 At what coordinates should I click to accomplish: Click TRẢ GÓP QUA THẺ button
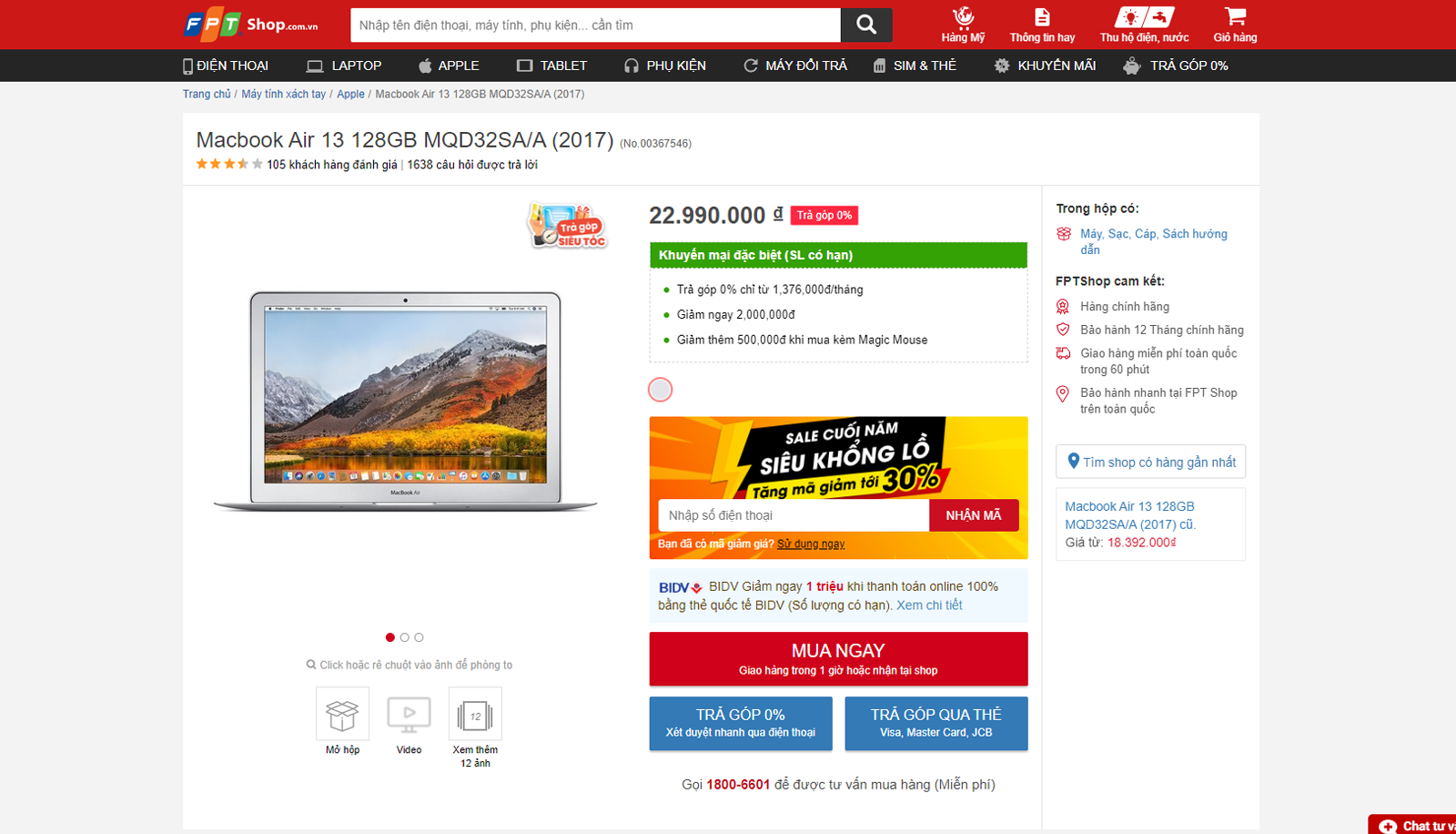(x=936, y=723)
